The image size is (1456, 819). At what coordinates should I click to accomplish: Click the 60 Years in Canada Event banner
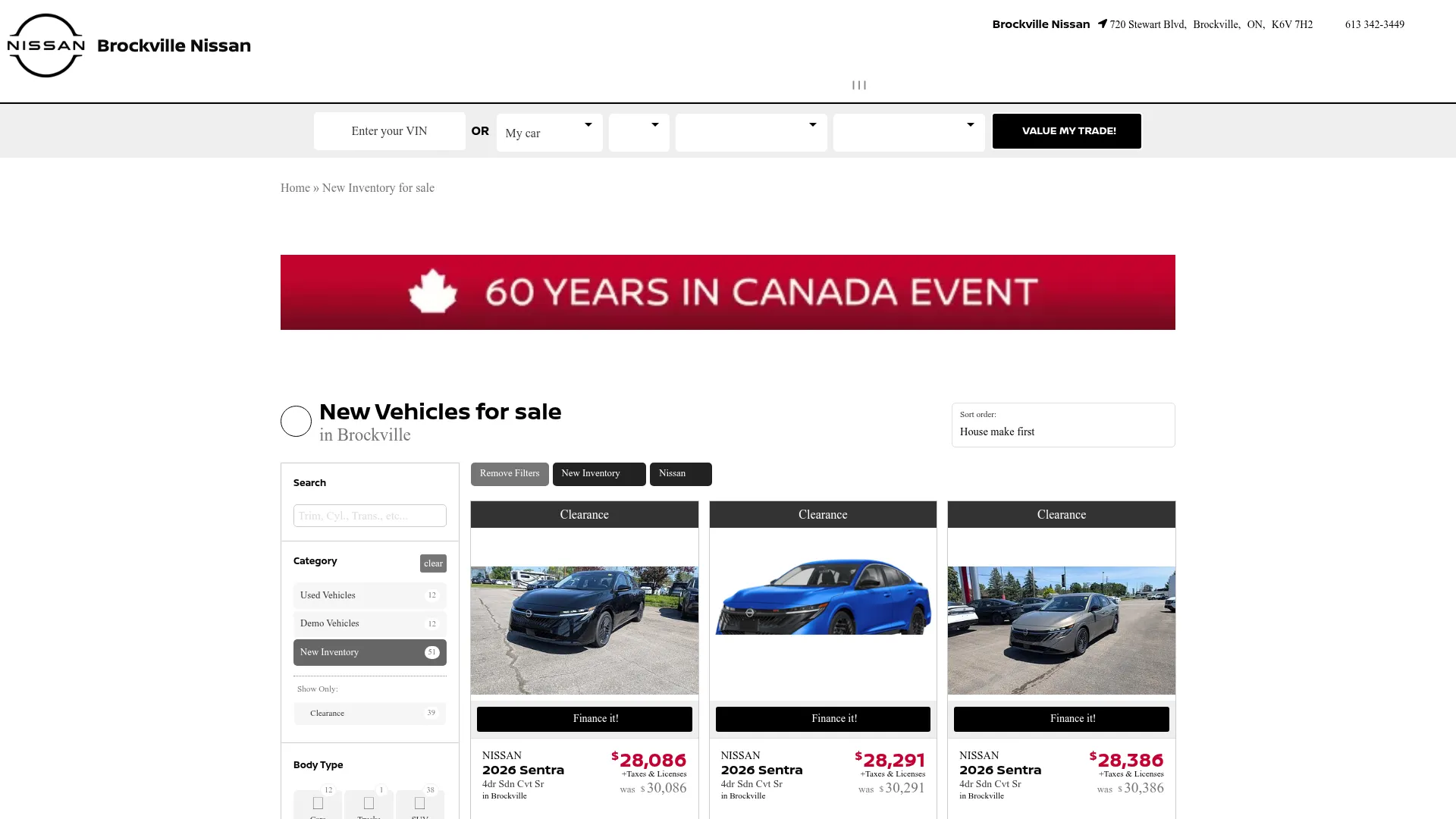point(728,292)
